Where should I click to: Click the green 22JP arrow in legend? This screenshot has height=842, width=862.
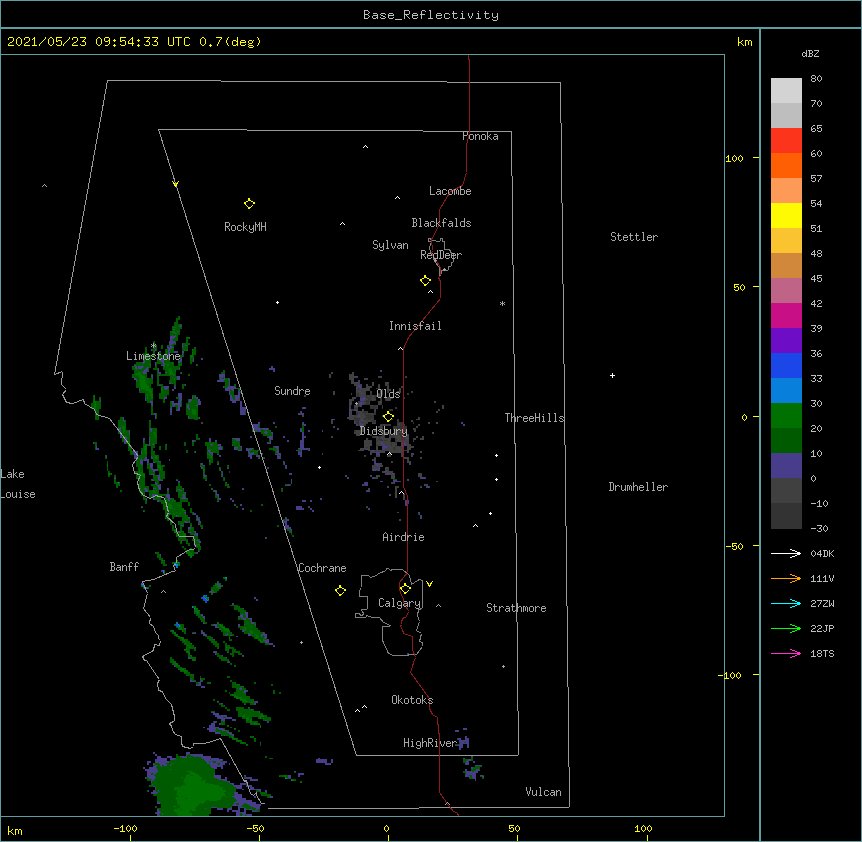pos(786,628)
